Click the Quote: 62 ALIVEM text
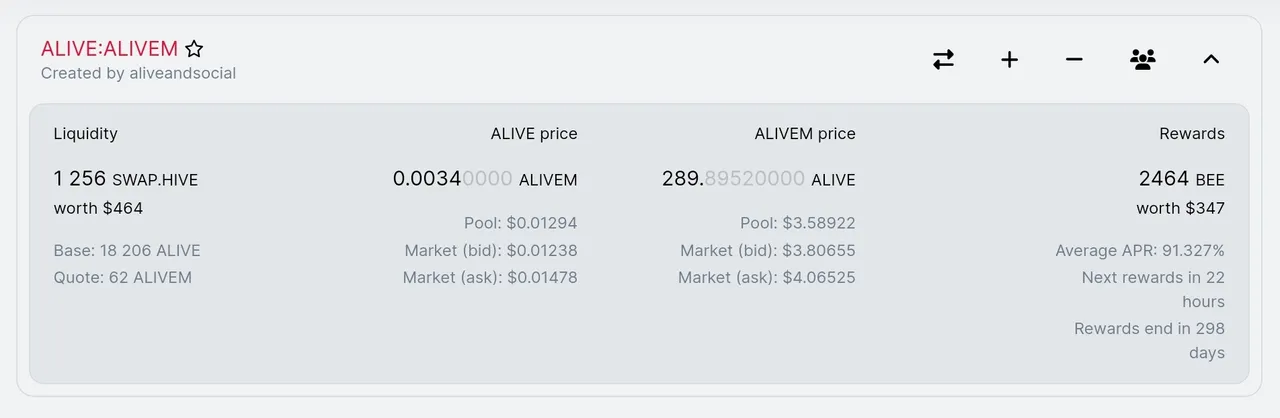Viewport: 1280px width, 418px height. pyautogui.click(x=122, y=277)
